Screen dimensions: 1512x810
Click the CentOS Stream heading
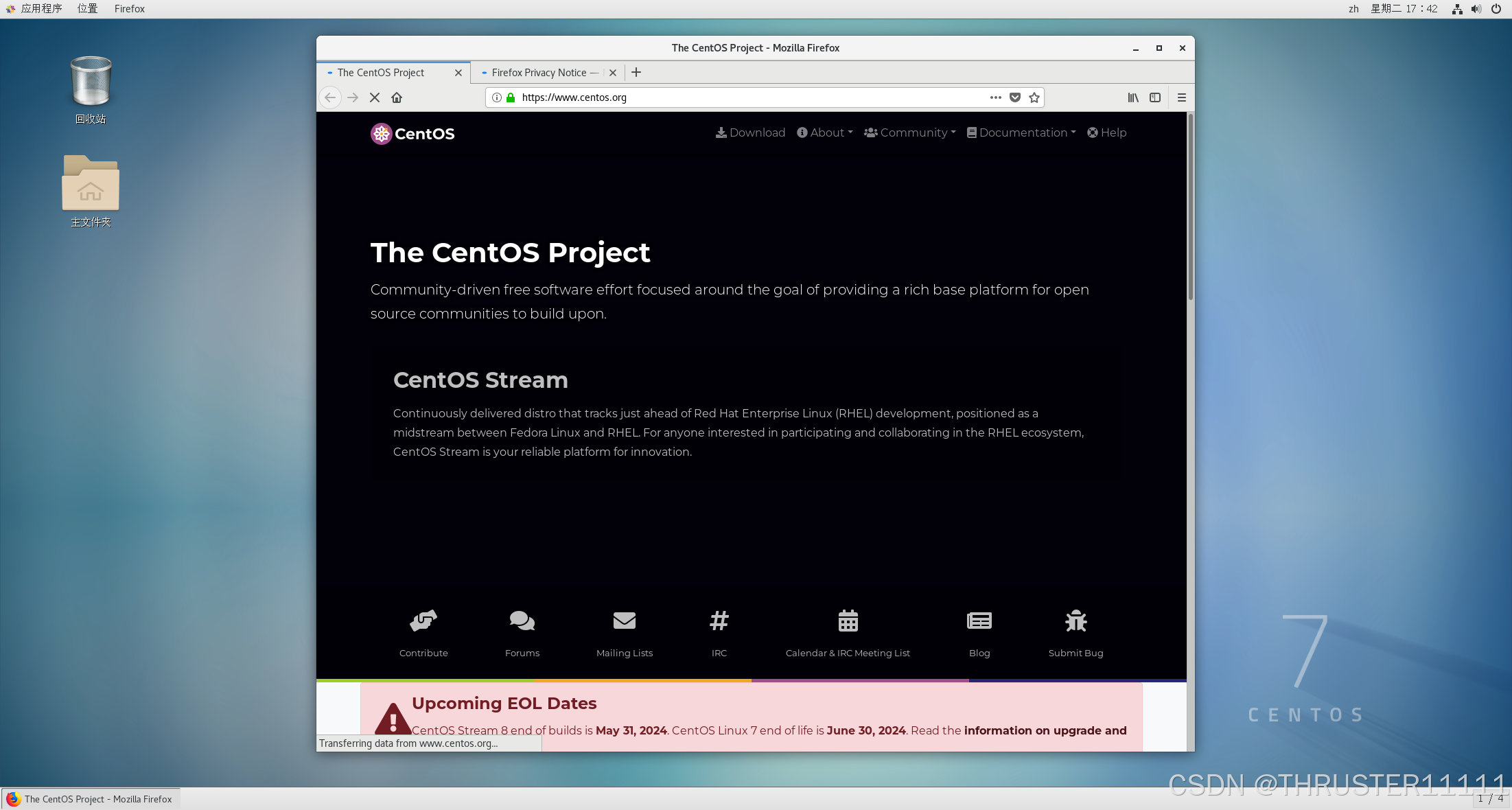point(480,380)
